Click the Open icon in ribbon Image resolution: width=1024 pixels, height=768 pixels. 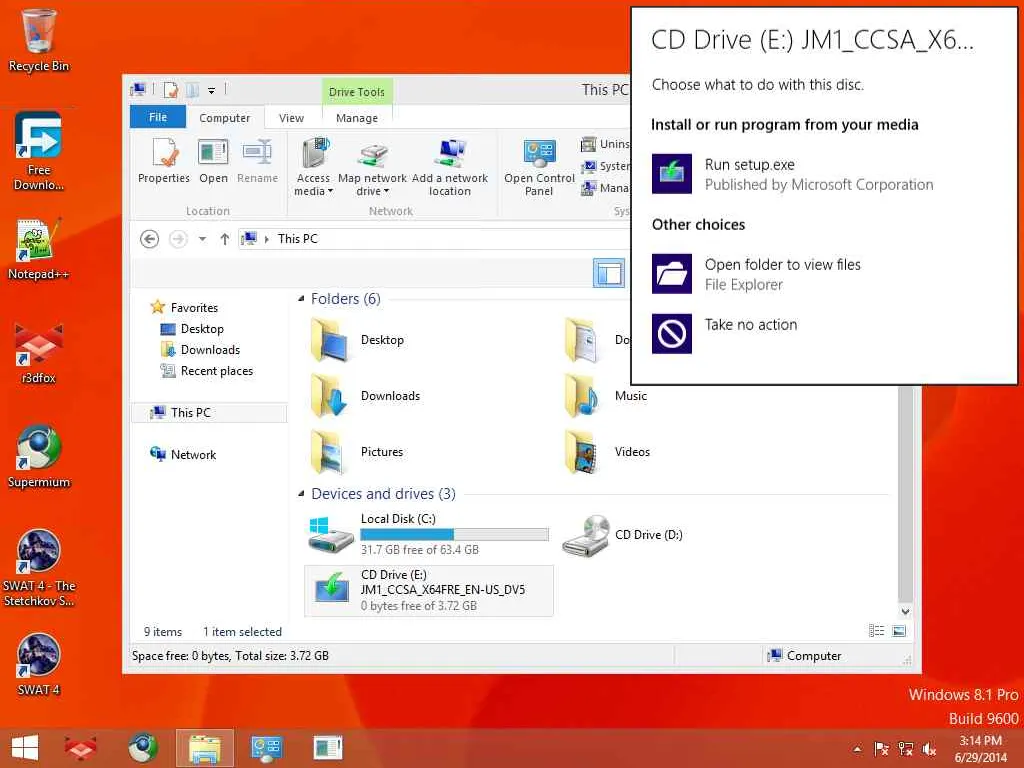(x=214, y=161)
